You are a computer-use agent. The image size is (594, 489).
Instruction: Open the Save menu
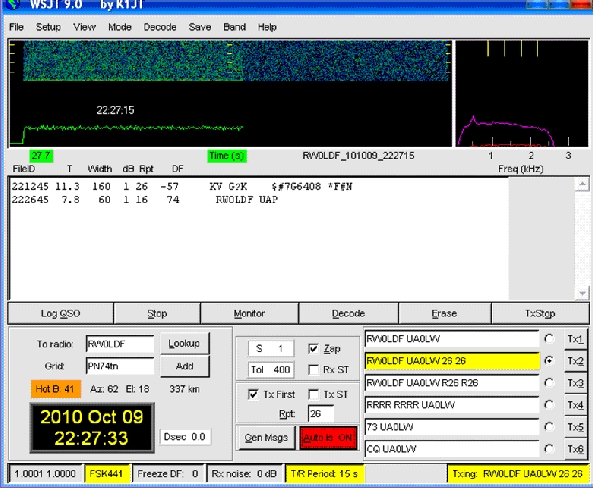click(200, 27)
